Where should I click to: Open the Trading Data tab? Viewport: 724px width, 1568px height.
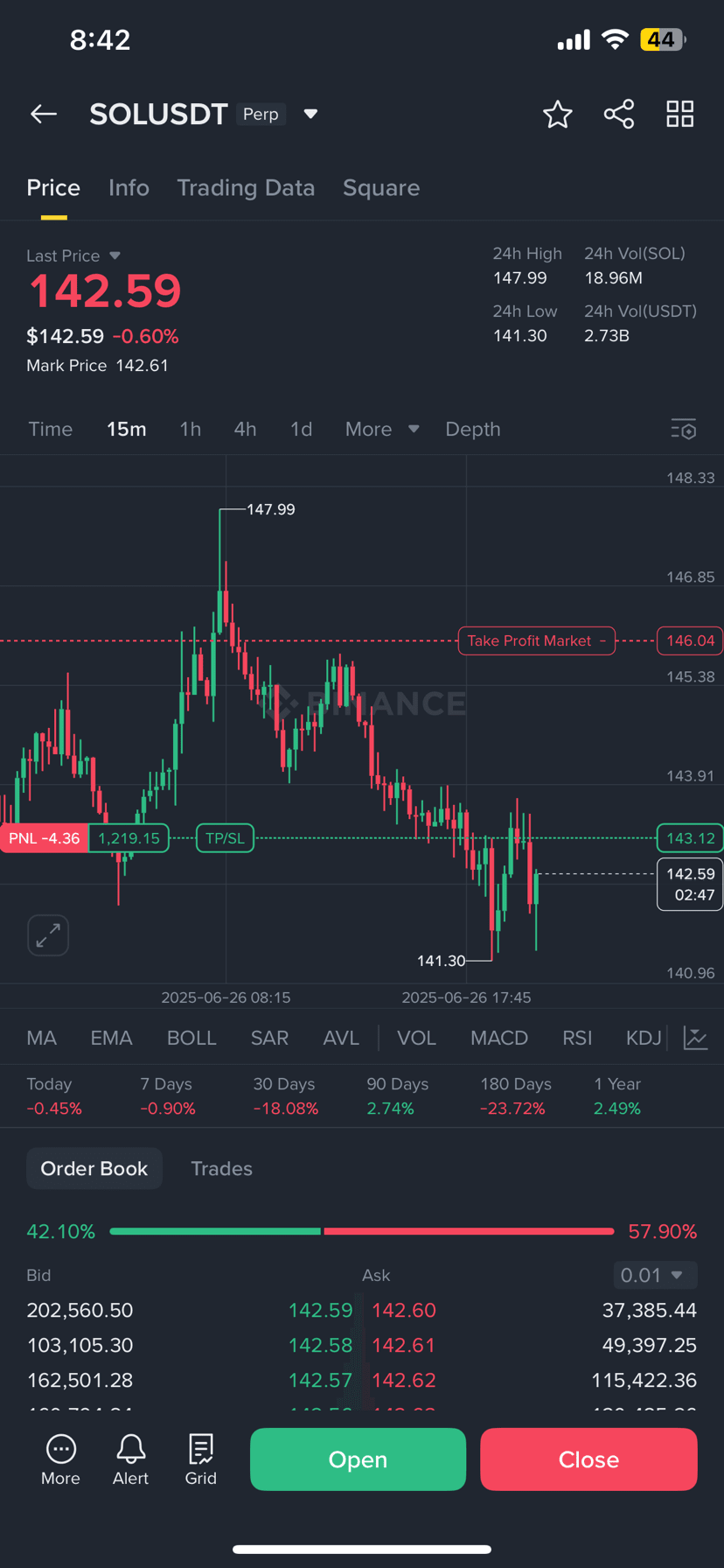click(246, 188)
